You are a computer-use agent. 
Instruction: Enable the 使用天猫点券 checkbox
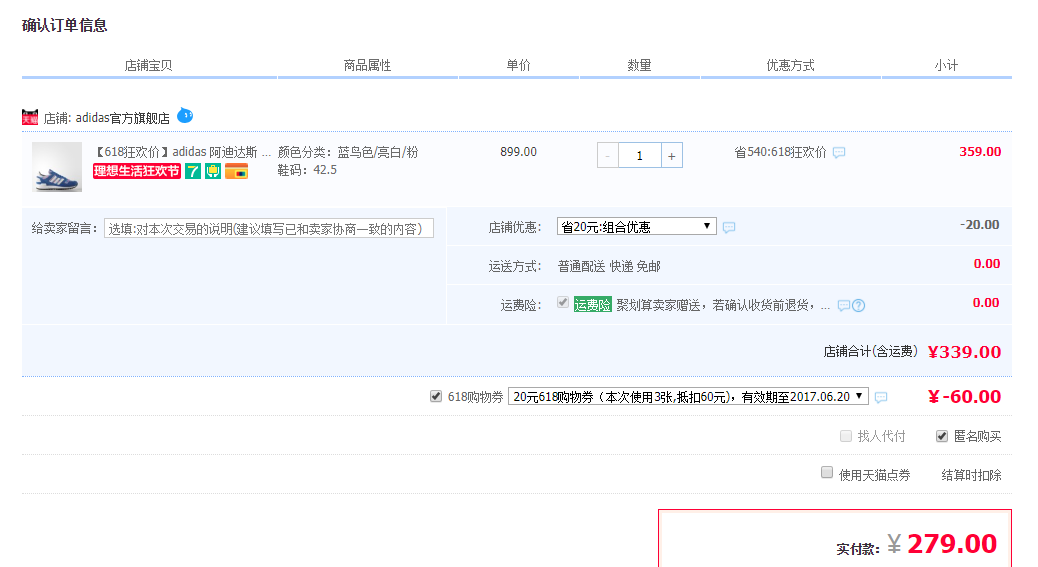pyautogui.click(x=827, y=472)
